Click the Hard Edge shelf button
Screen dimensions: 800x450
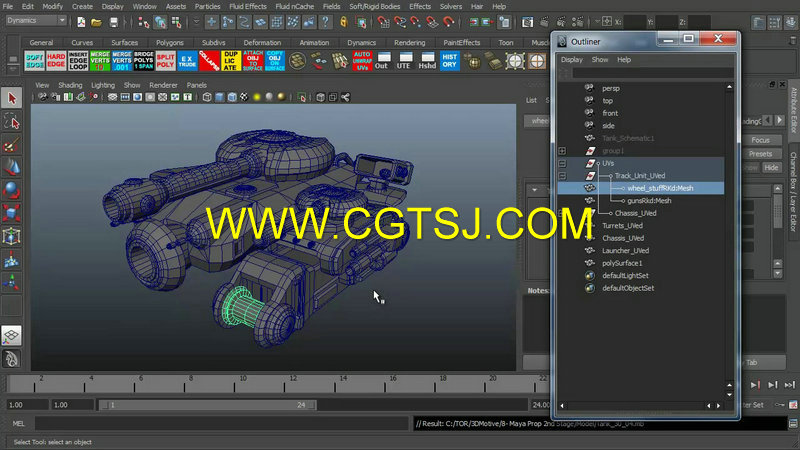56,61
